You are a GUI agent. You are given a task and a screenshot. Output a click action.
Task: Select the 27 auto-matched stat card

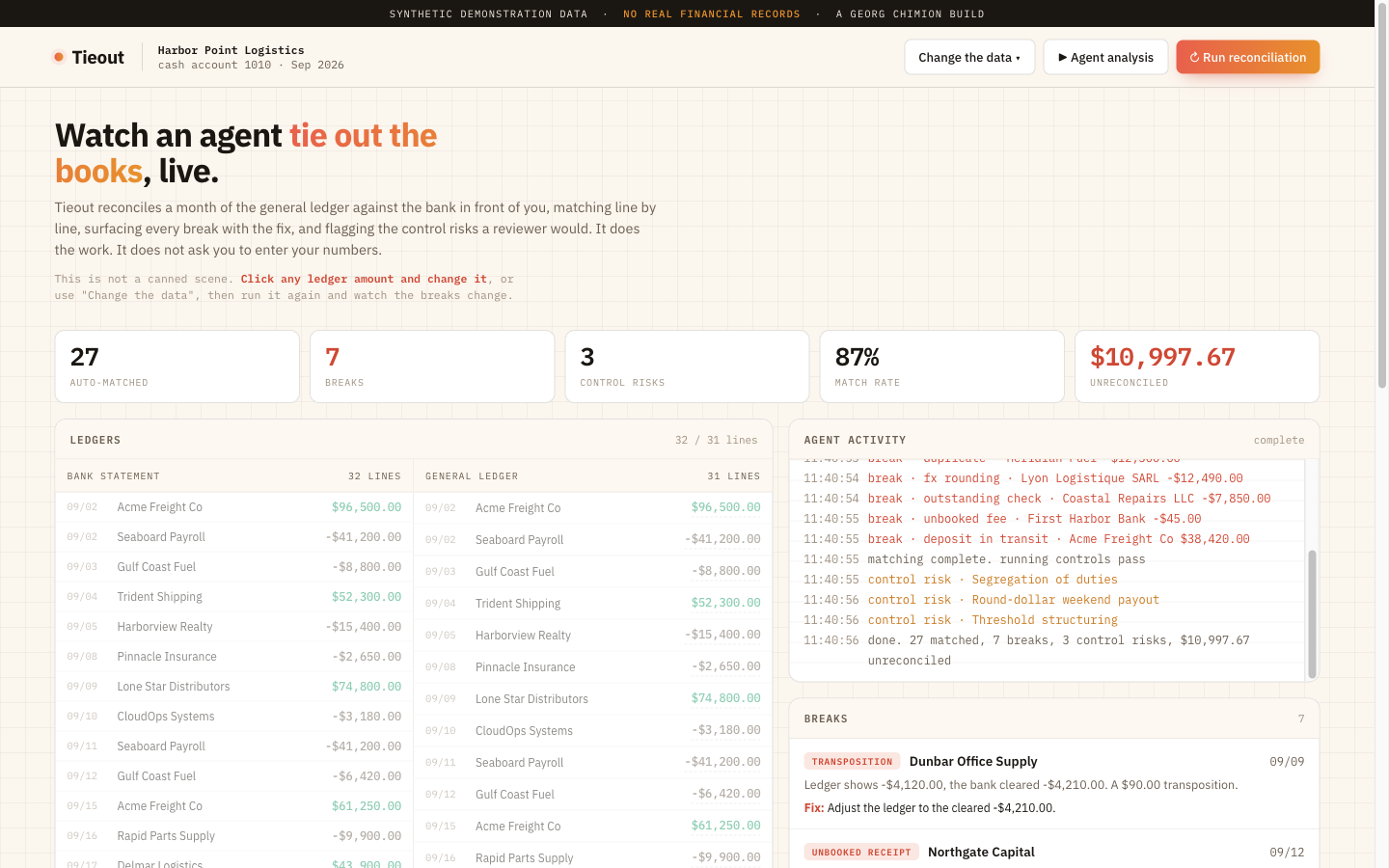coord(177,366)
